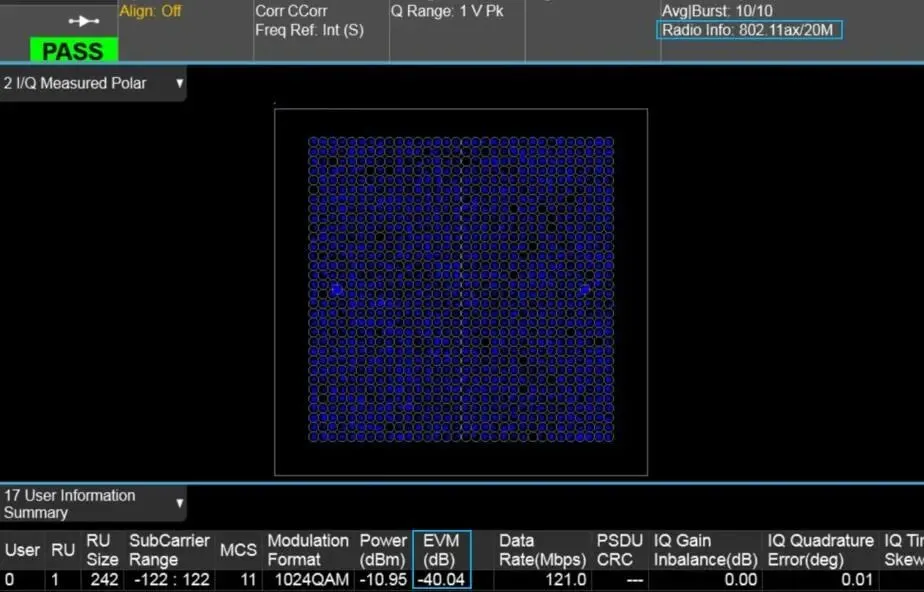
Task: Click the left pilot marker in constellation
Action: 337,289
